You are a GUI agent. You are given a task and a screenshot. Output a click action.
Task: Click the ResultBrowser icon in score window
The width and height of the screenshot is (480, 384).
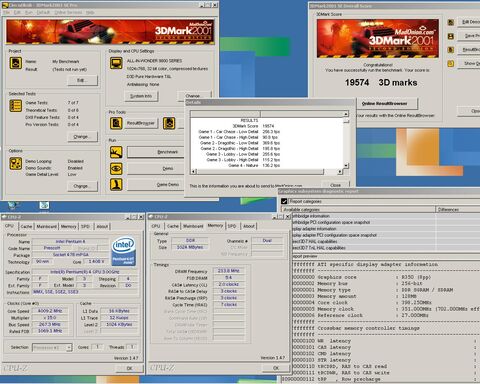pos(451,50)
